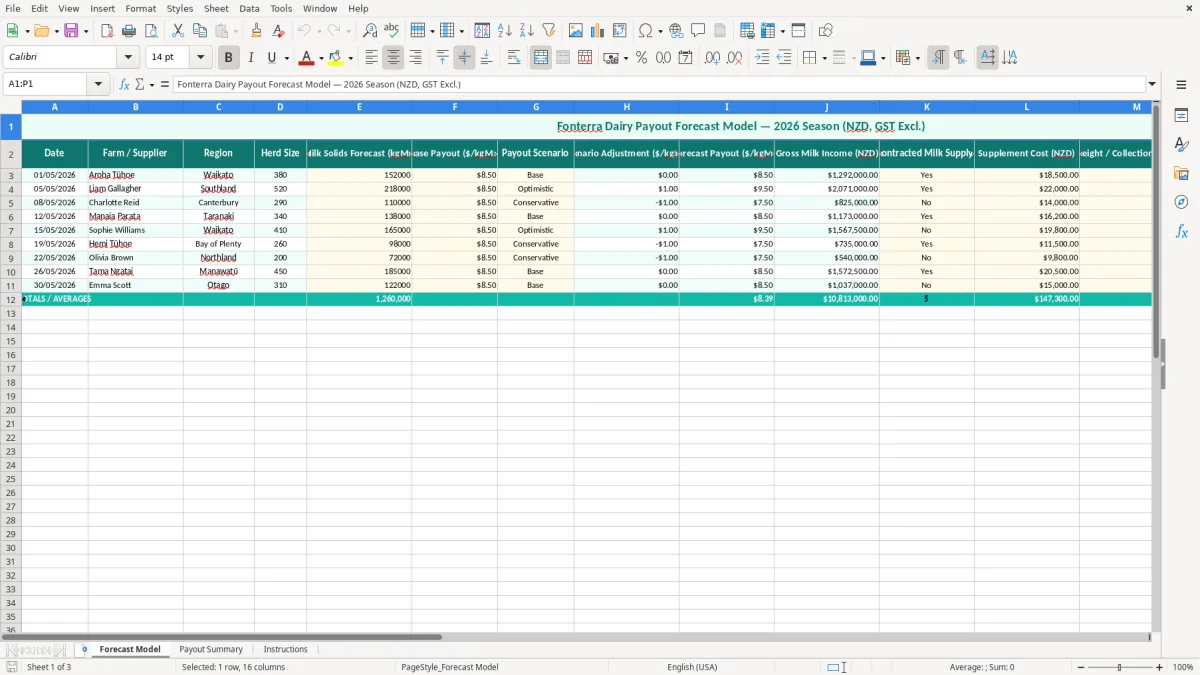Screen dimensions: 1200x675
Task: Toggle Align Left
Action: click(372, 58)
